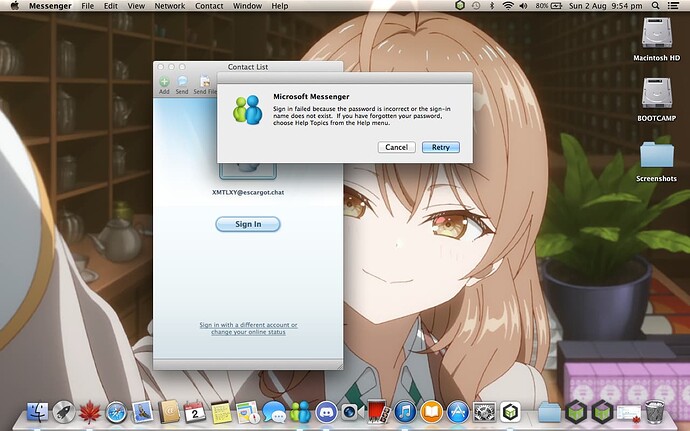Open the Screenshots folder on desktop
This screenshot has width=690, height=431.
click(656, 161)
